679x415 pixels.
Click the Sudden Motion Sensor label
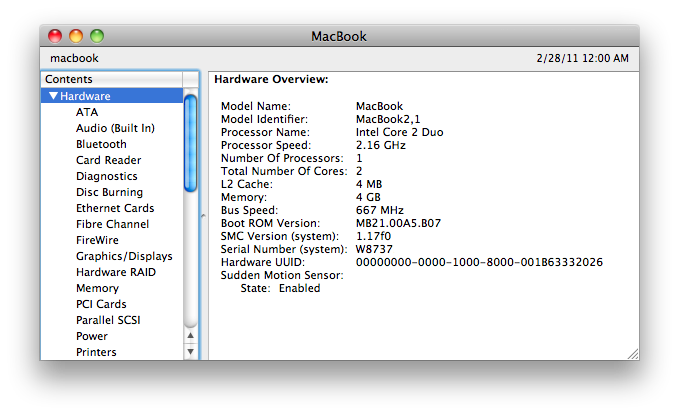[x=282, y=275]
